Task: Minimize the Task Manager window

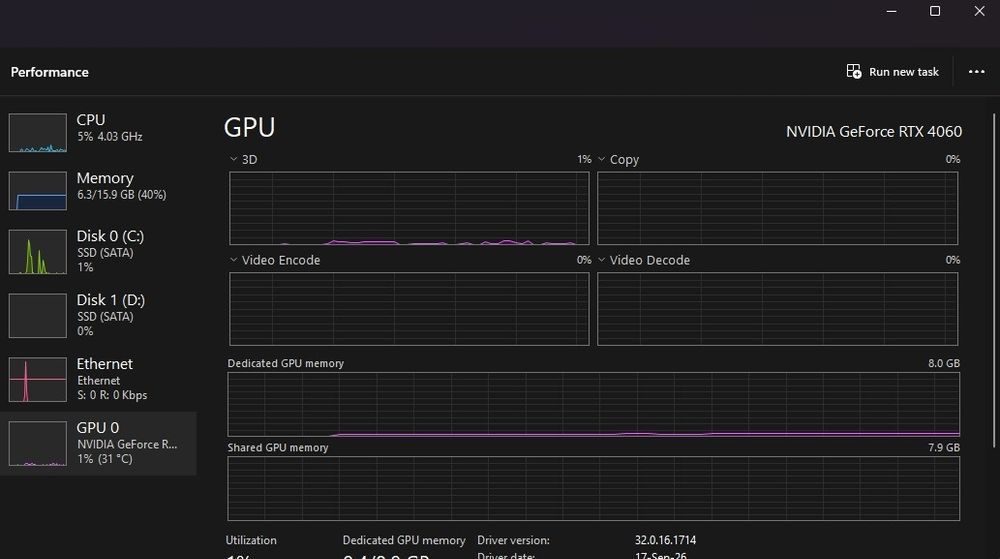Action: pos(892,11)
